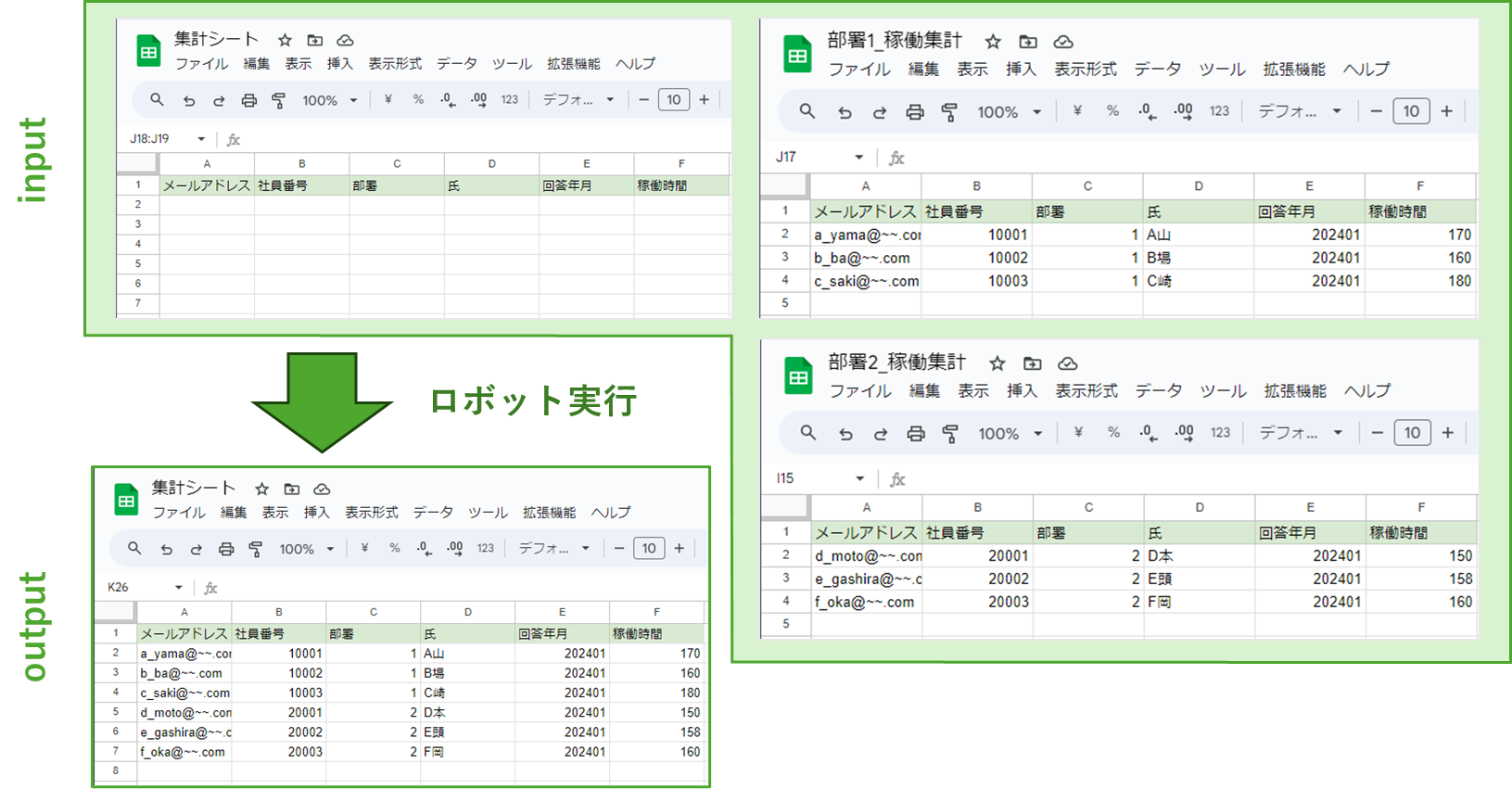Star the 部署1_稼働集計 spreadsheet
The height and width of the screenshot is (789, 1512).
click(x=993, y=42)
